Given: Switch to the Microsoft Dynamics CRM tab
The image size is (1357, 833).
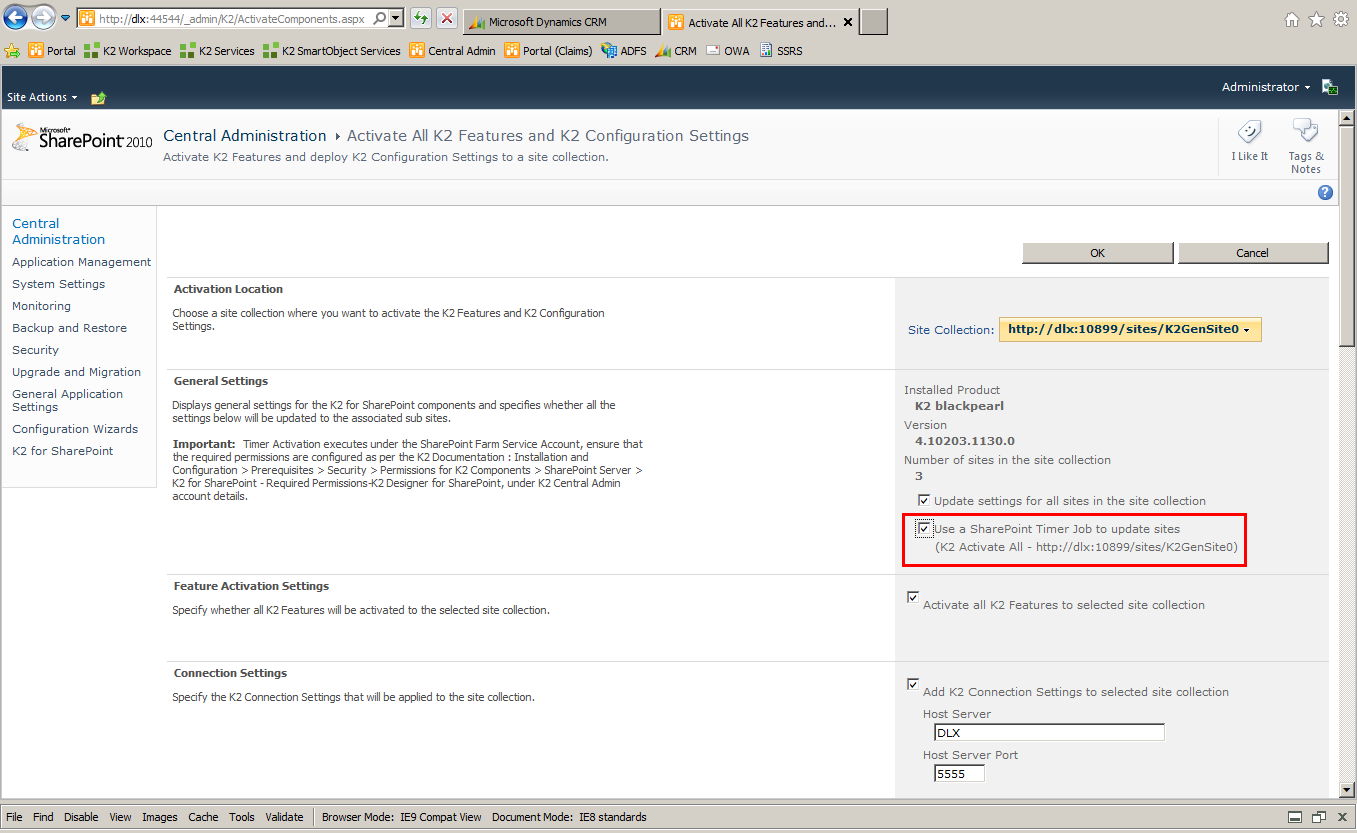Looking at the screenshot, I should point(562,22).
